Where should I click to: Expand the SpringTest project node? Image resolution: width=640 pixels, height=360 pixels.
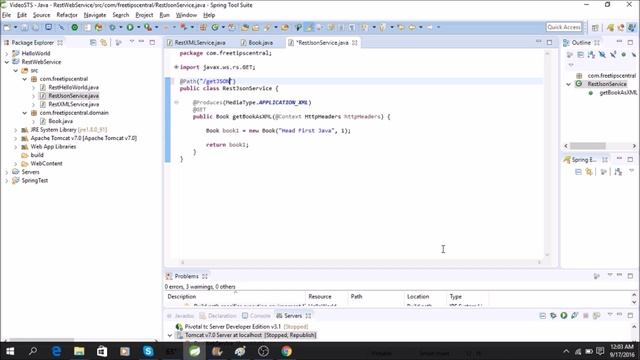(7, 181)
